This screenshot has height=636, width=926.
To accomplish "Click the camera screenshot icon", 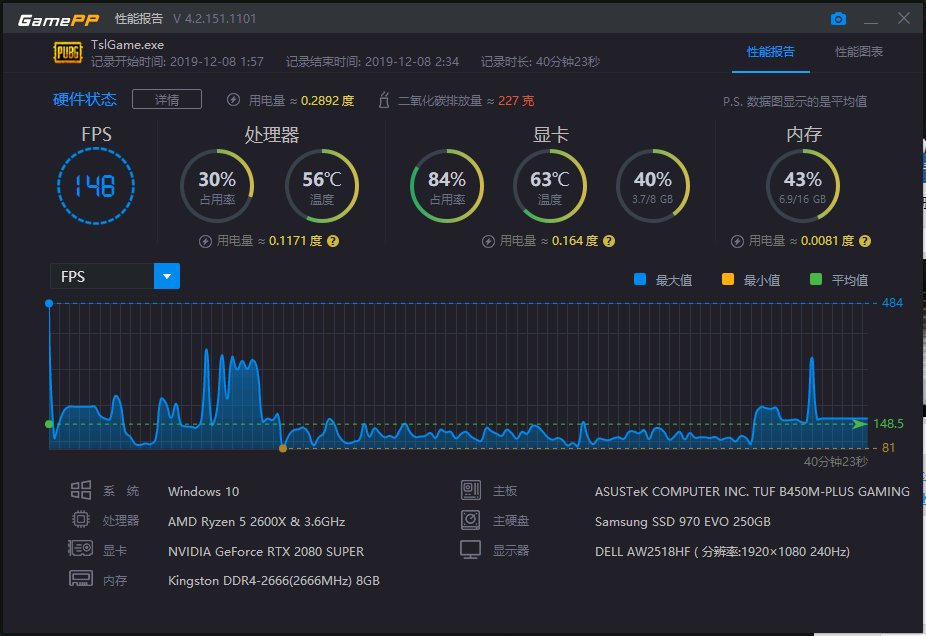I will 838,19.
